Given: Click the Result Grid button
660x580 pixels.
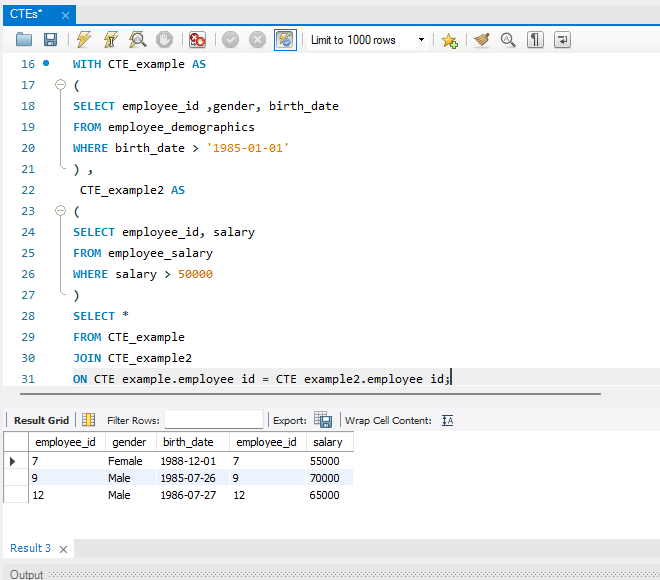Looking at the screenshot, I should click(x=41, y=420).
